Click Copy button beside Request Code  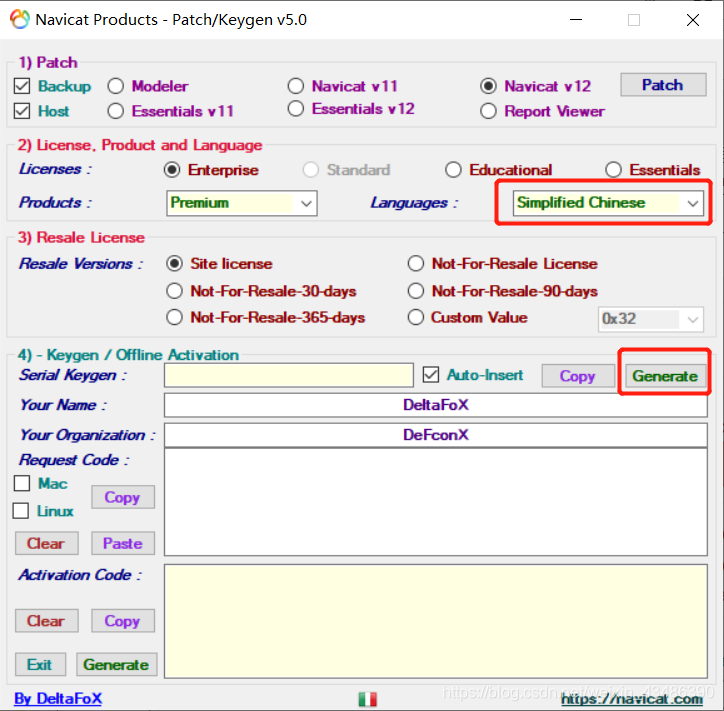pyautogui.click(x=122, y=497)
